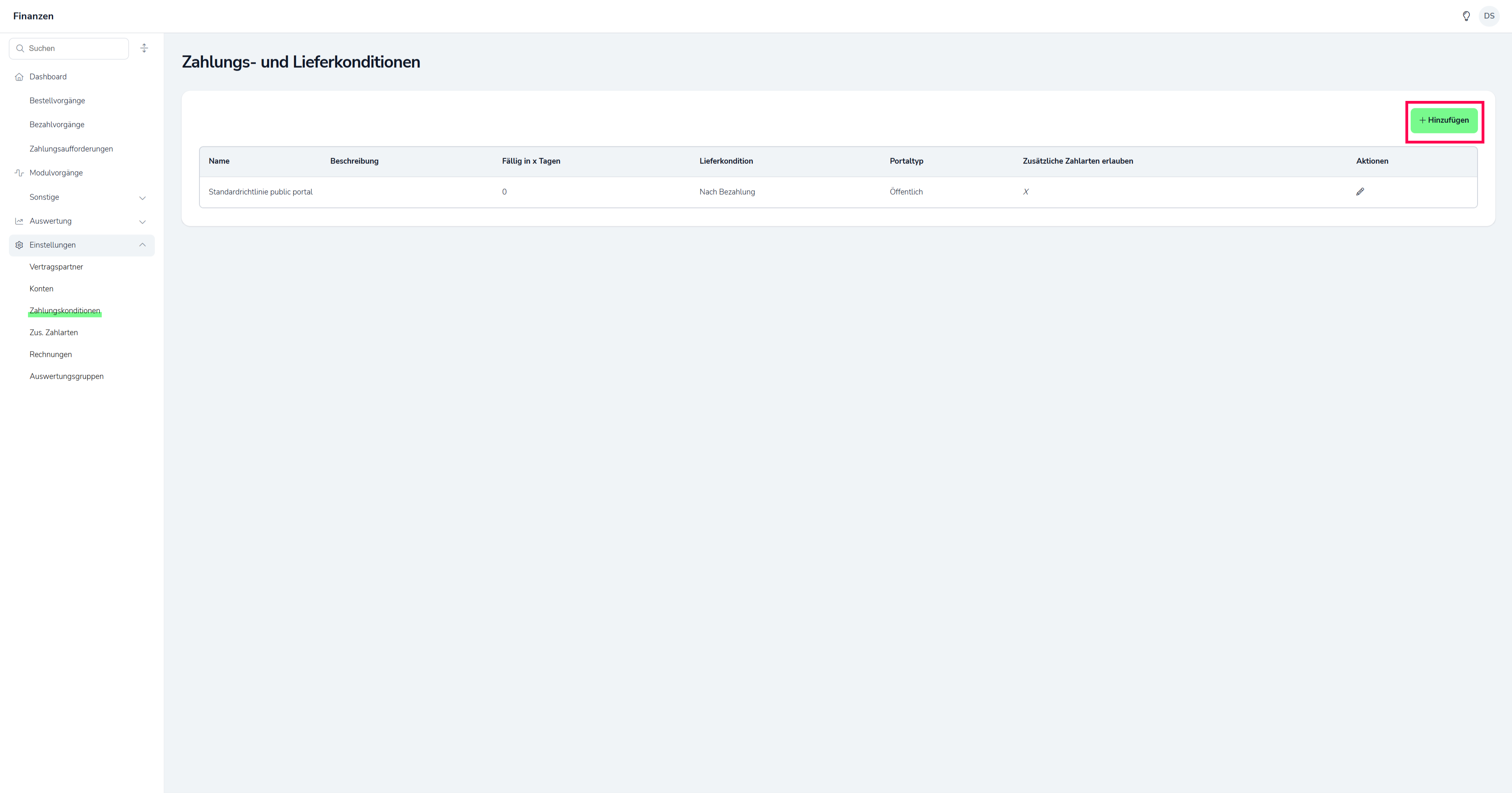Click the Einstellungen gear icon
Viewport: 1512px width, 793px height.
point(19,245)
